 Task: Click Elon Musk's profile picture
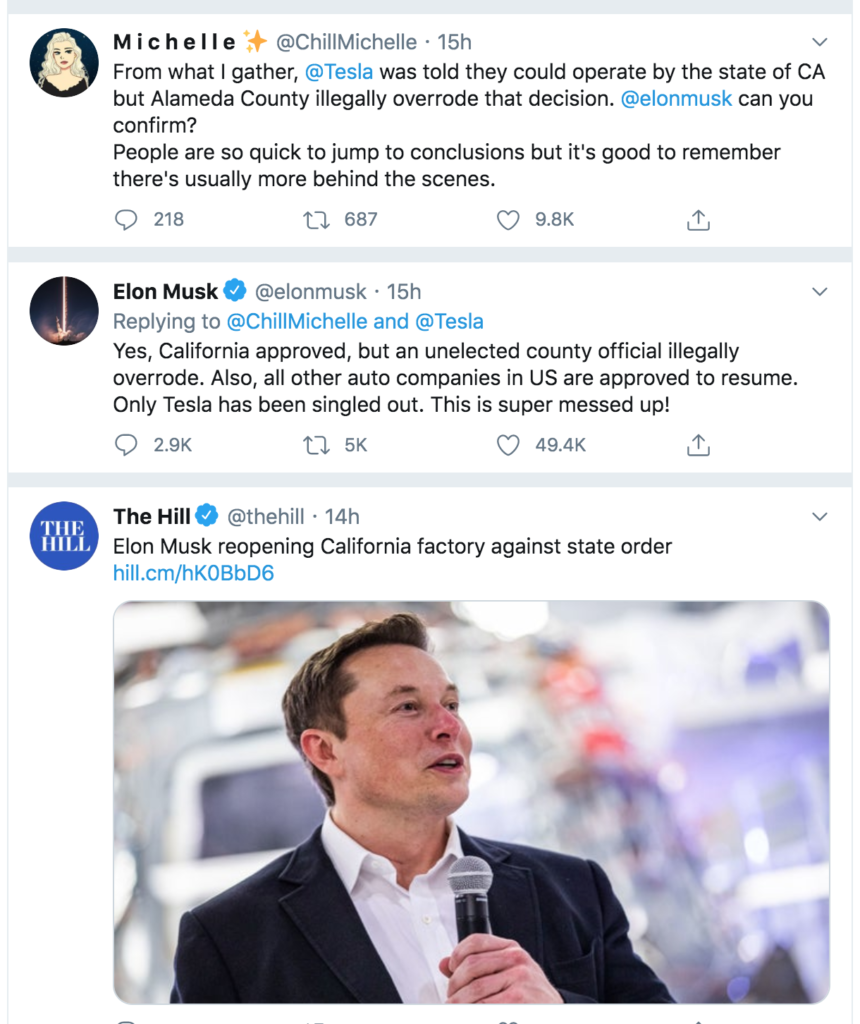(63, 311)
